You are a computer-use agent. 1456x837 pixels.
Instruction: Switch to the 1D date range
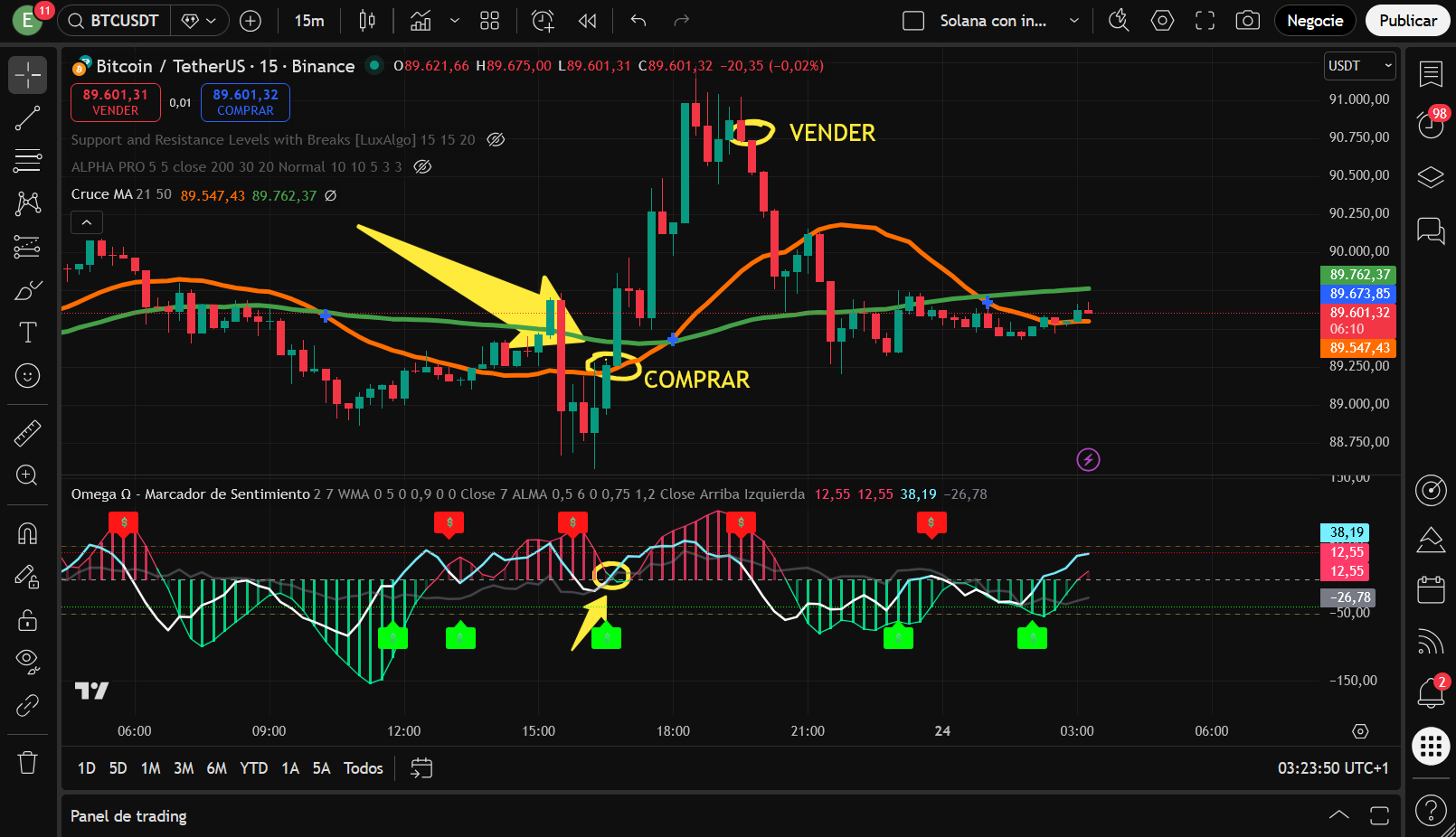point(86,767)
